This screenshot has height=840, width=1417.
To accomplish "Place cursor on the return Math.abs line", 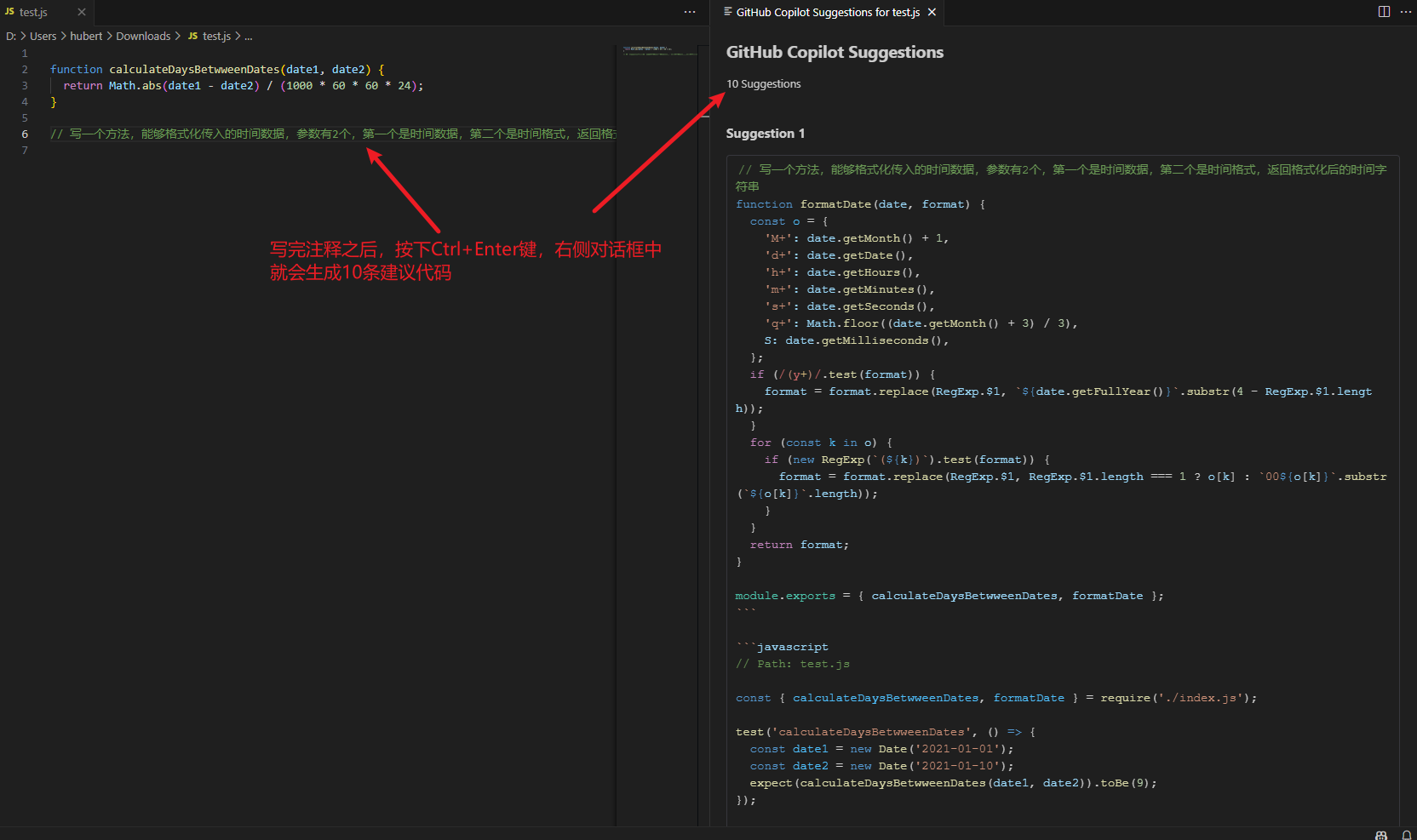I will click(243, 85).
